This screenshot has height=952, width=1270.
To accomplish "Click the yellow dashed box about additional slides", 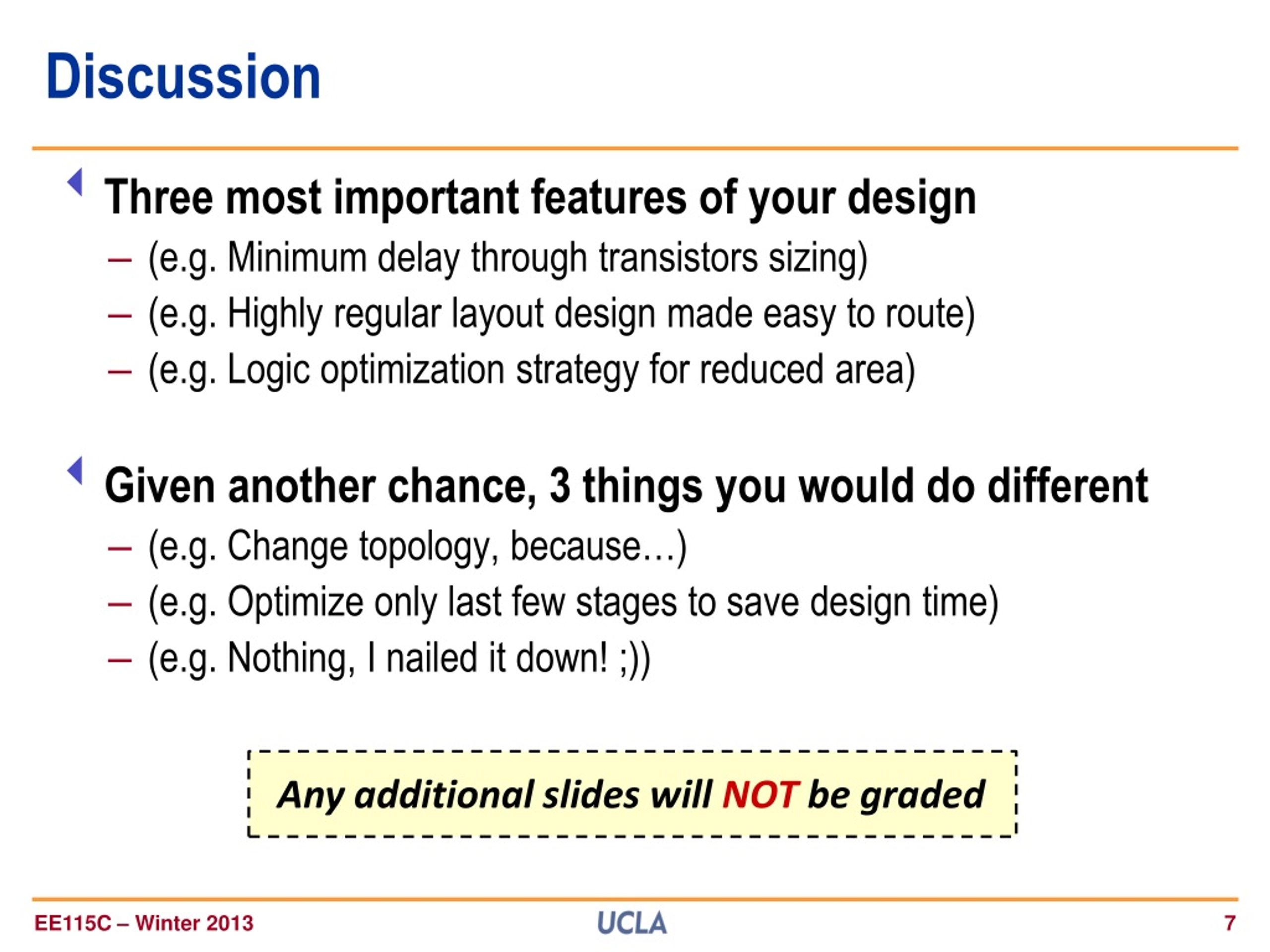I will [632, 794].
